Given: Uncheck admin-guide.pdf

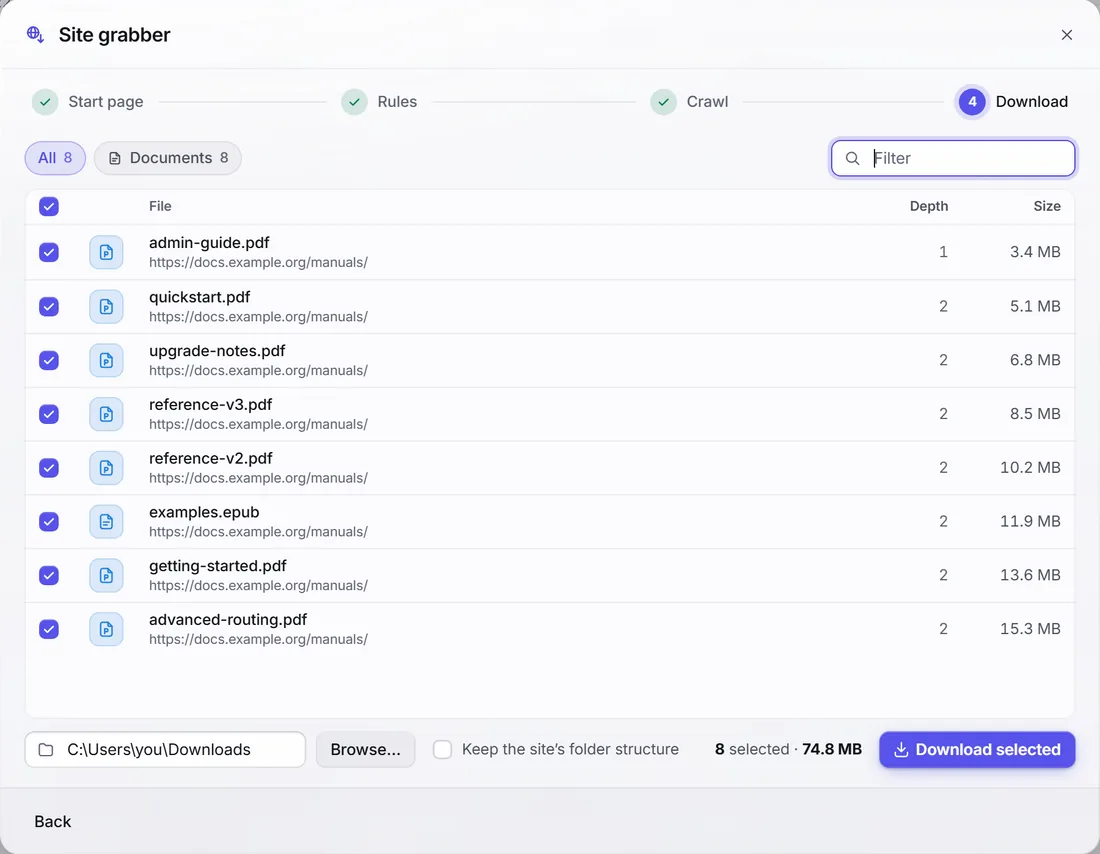Looking at the screenshot, I should [x=49, y=253].
